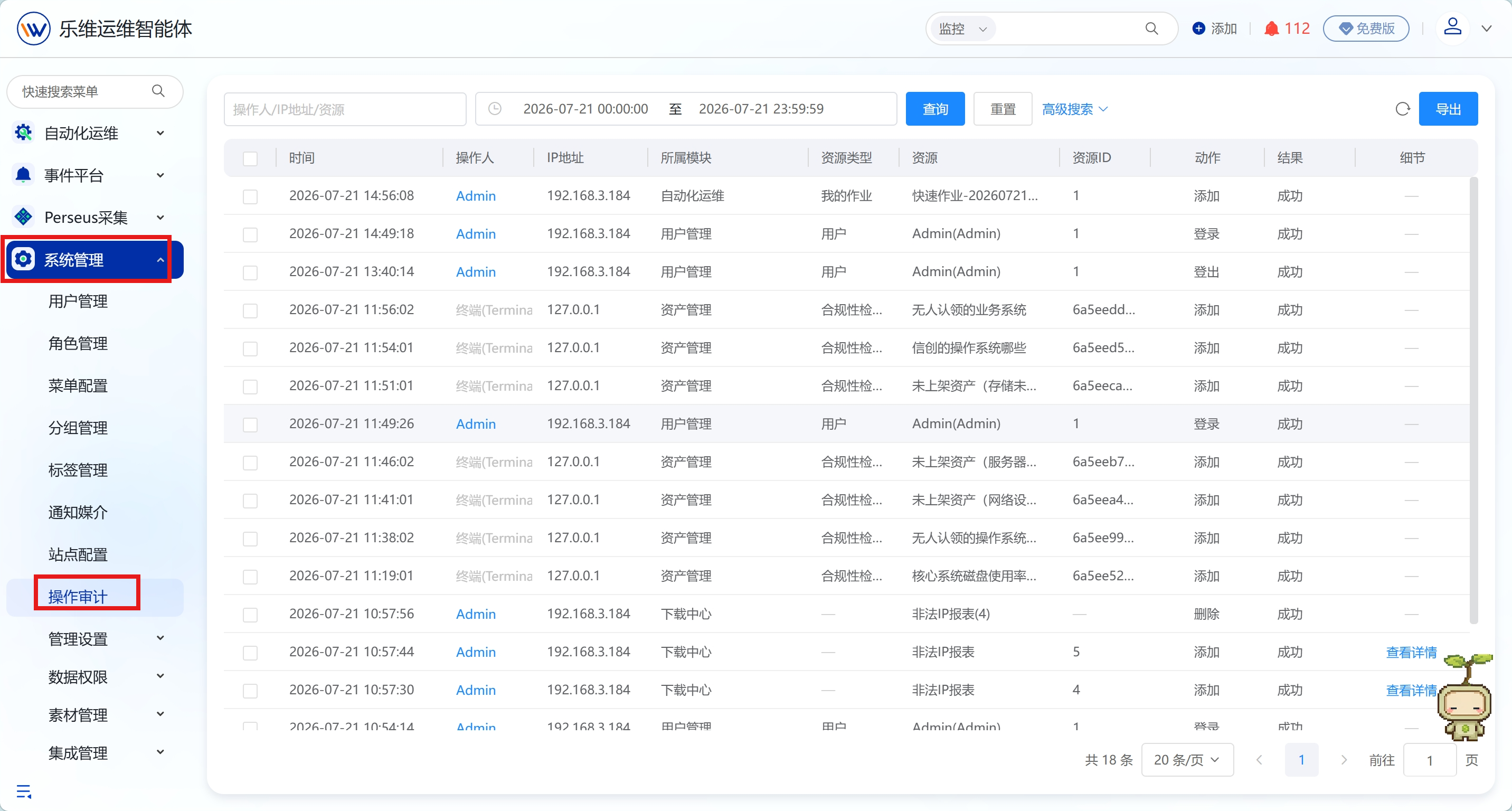Focus the 操作人/IP地址/资源 search field
The width and height of the screenshot is (1512, 811).
click(345, 109)
